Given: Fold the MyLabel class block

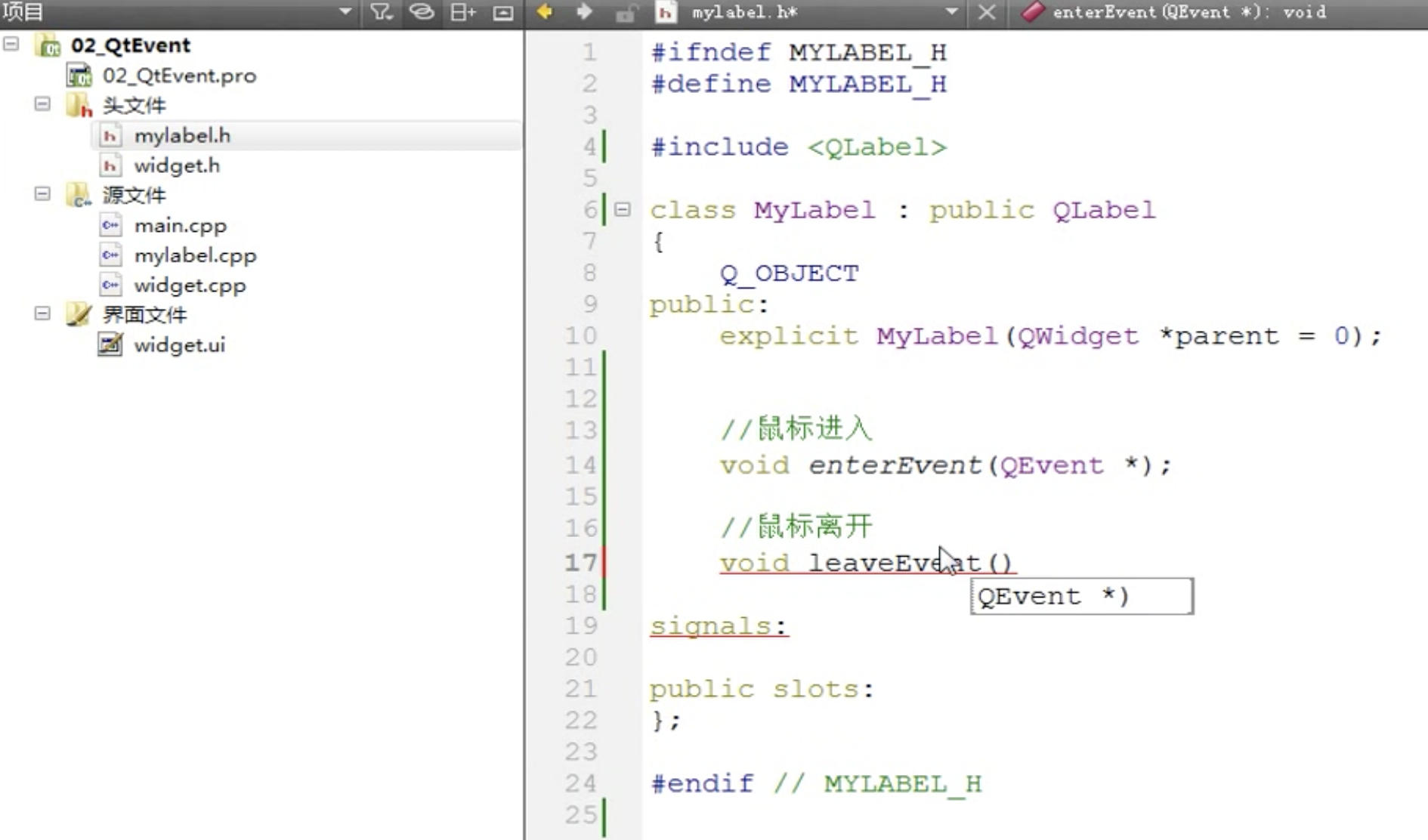Looking at the screenshot, I should tap(623, 209).
